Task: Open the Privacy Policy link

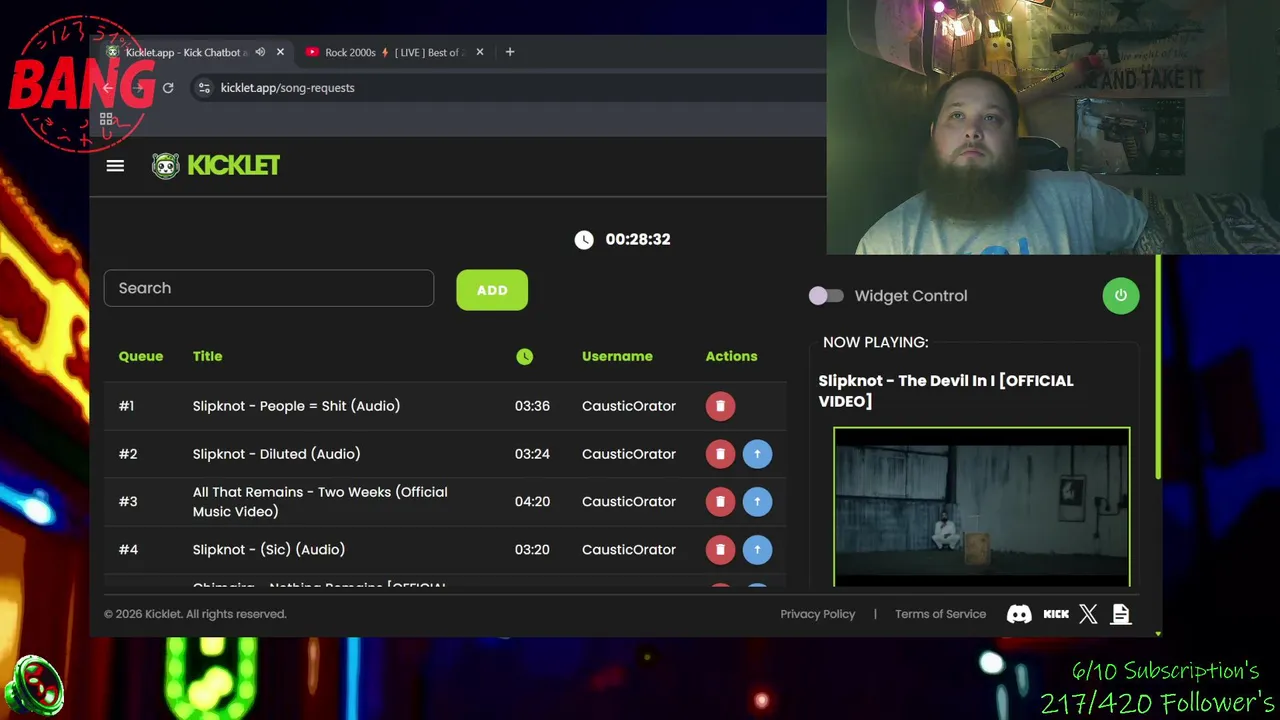Action: tap(818, 614)
